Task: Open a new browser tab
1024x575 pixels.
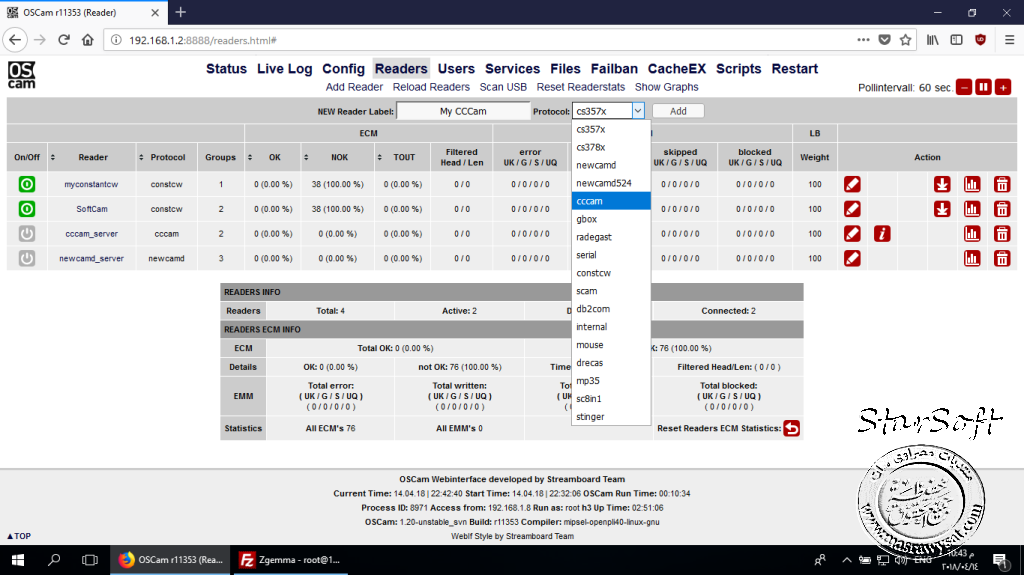Action: 181,12
